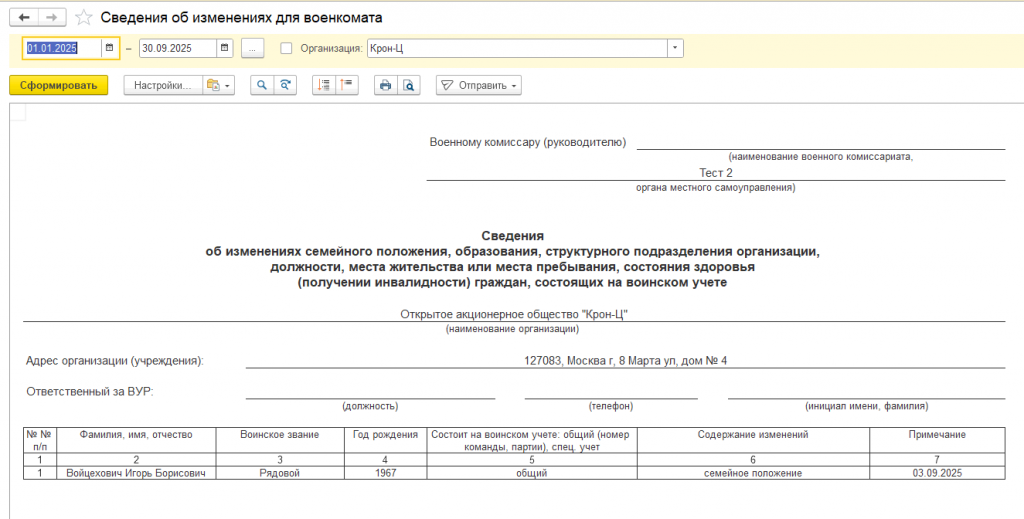The width and height of the screenshot is (1024, 519).
Task: Open the Настройки... settings button
Action: click(163, 86)
